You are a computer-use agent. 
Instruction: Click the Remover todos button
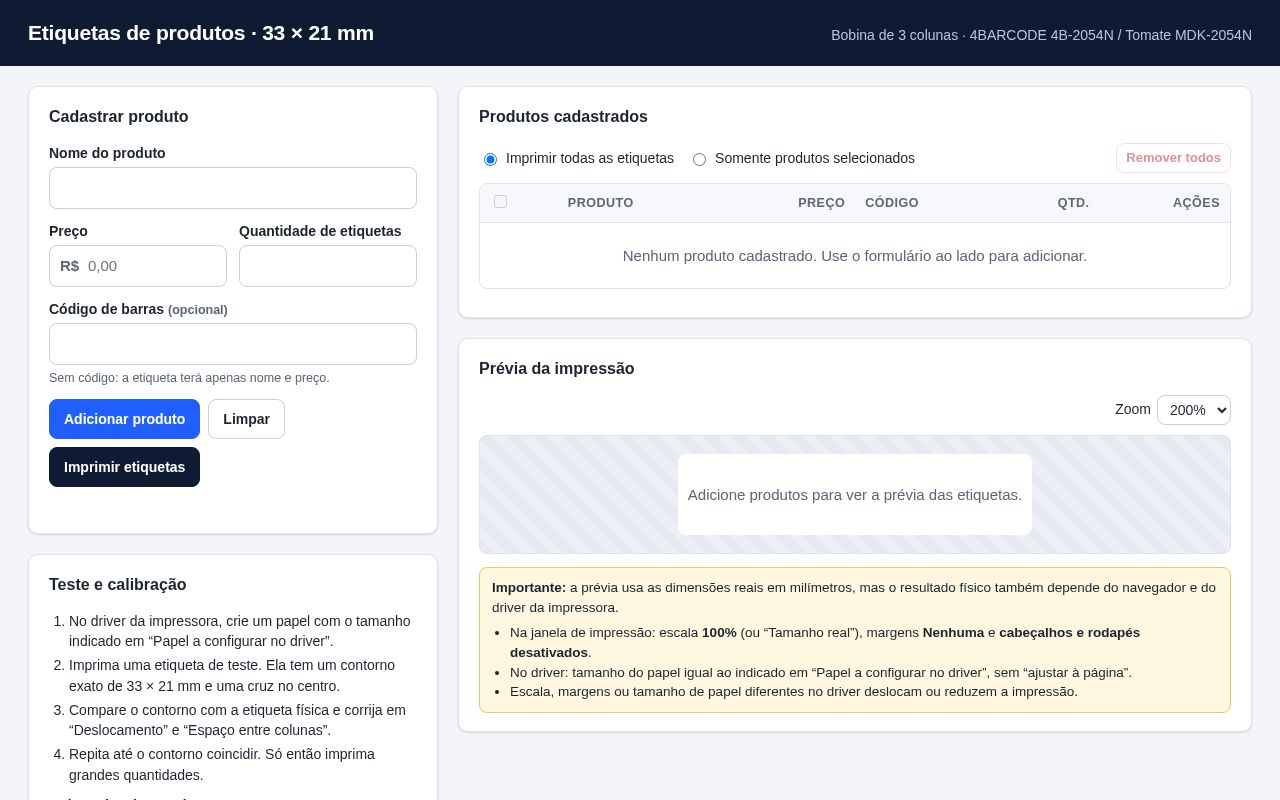[x=1173, y=158]
